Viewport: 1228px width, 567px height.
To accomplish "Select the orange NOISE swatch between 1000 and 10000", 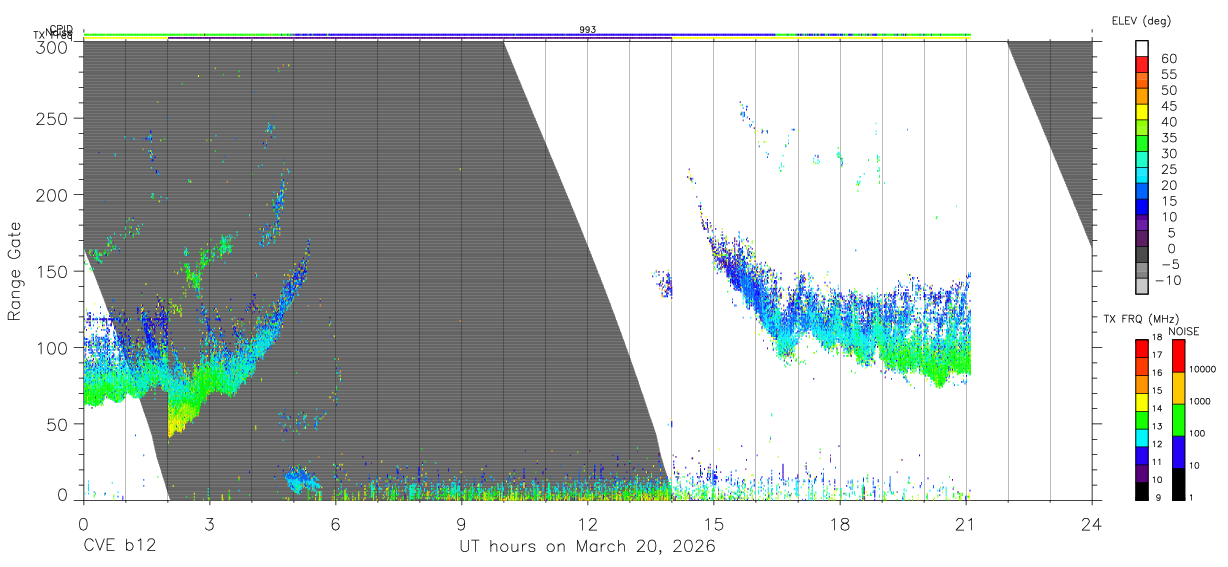I will (1178, 388).
